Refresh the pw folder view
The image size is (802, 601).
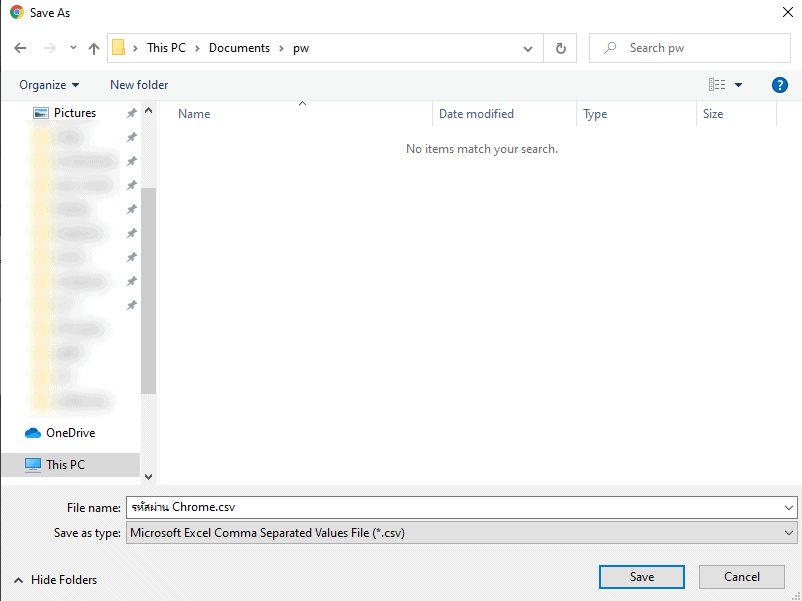[560, 48]
